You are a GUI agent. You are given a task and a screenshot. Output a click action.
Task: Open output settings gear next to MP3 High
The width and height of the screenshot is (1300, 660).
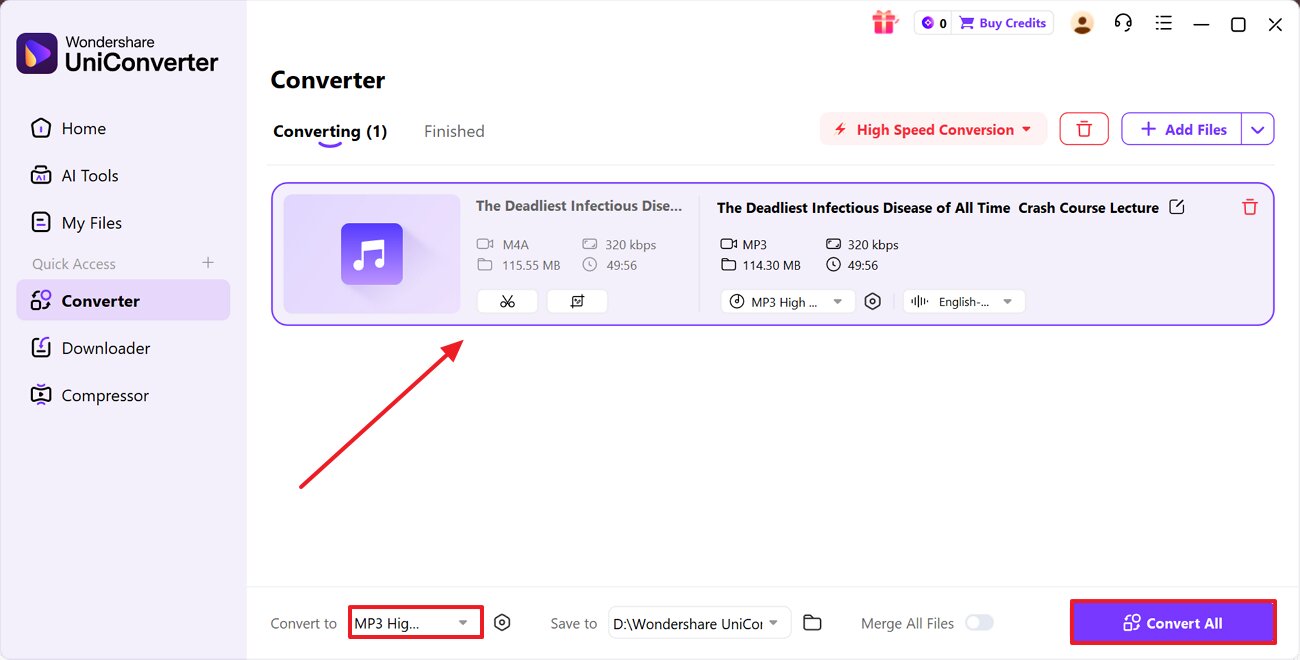tap(873, 301)
